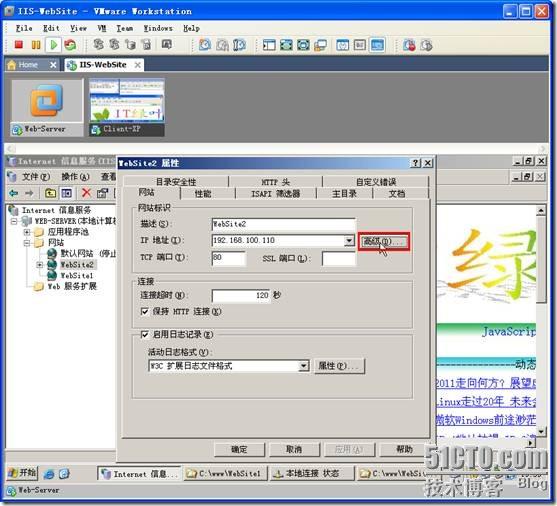Screen dimensions: 557x506
Task: Click the 描述 text field
Action: pyautogui.click(x=283, y=224)
